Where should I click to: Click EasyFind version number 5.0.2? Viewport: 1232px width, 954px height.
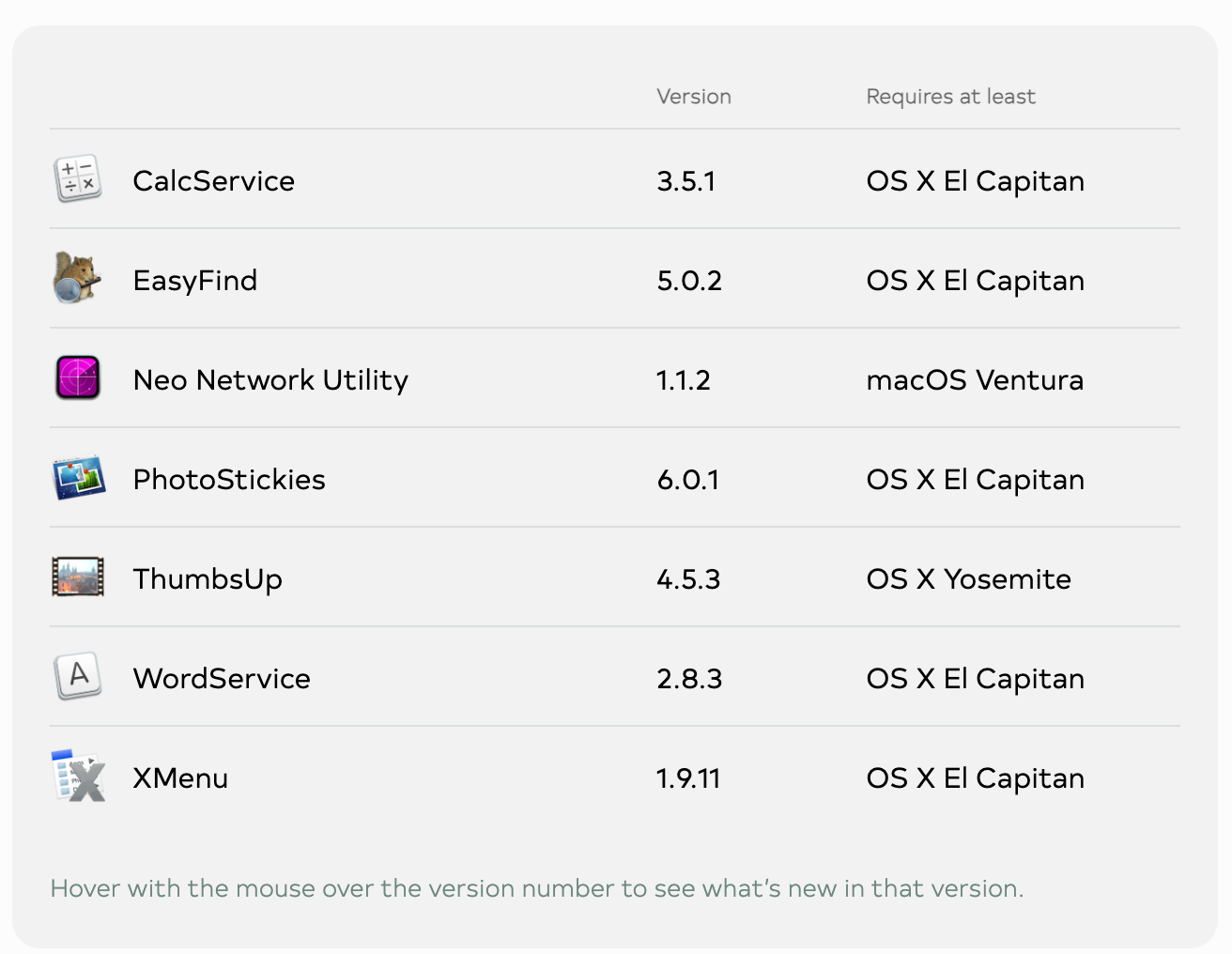tap(689, 281)
